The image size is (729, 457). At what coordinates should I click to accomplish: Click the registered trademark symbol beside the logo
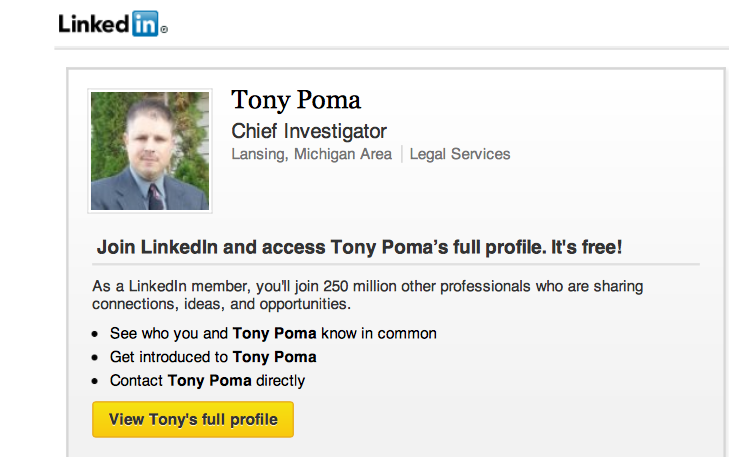[164, 30]
